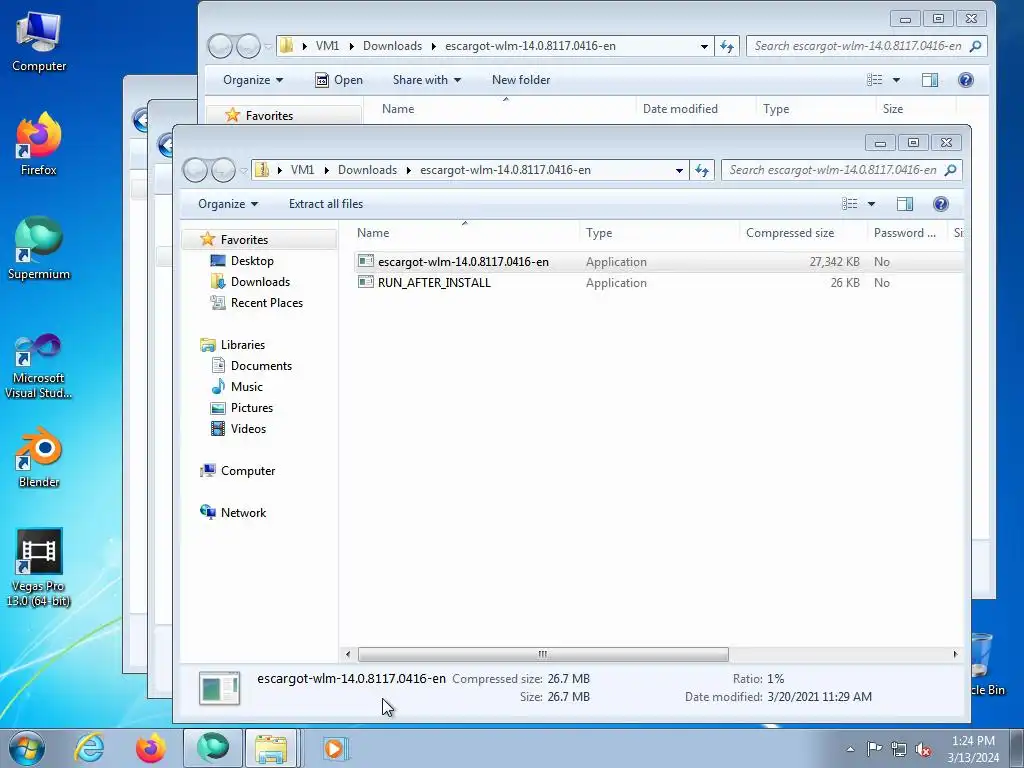Open the front window's address bar history dropdown

point(679,170)
